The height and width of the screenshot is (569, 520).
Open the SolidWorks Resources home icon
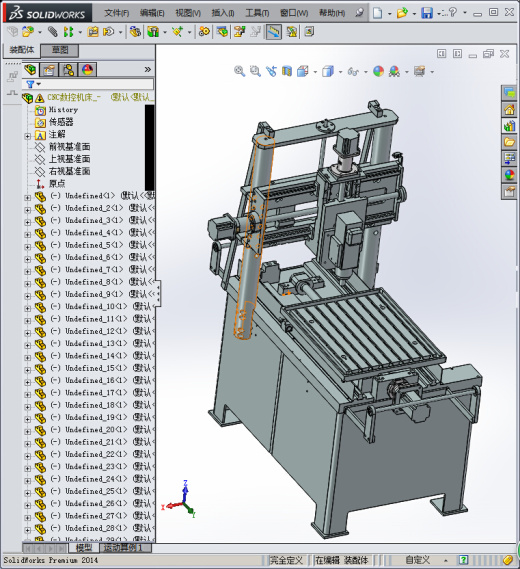click(509, 110)
